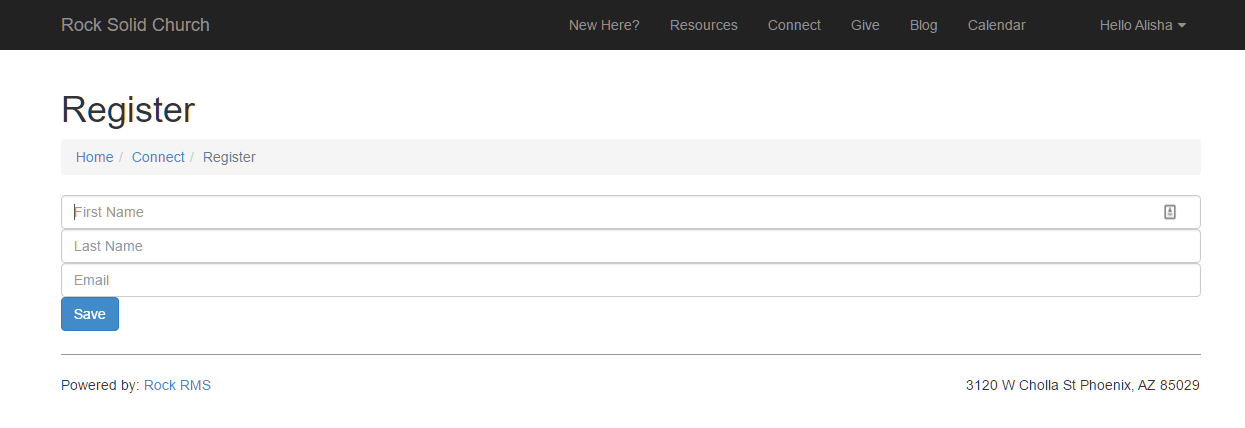Click the Powered by footer label
Image resolution: width=1245 pixels, height=428 pixels.
tap(100, 385)
